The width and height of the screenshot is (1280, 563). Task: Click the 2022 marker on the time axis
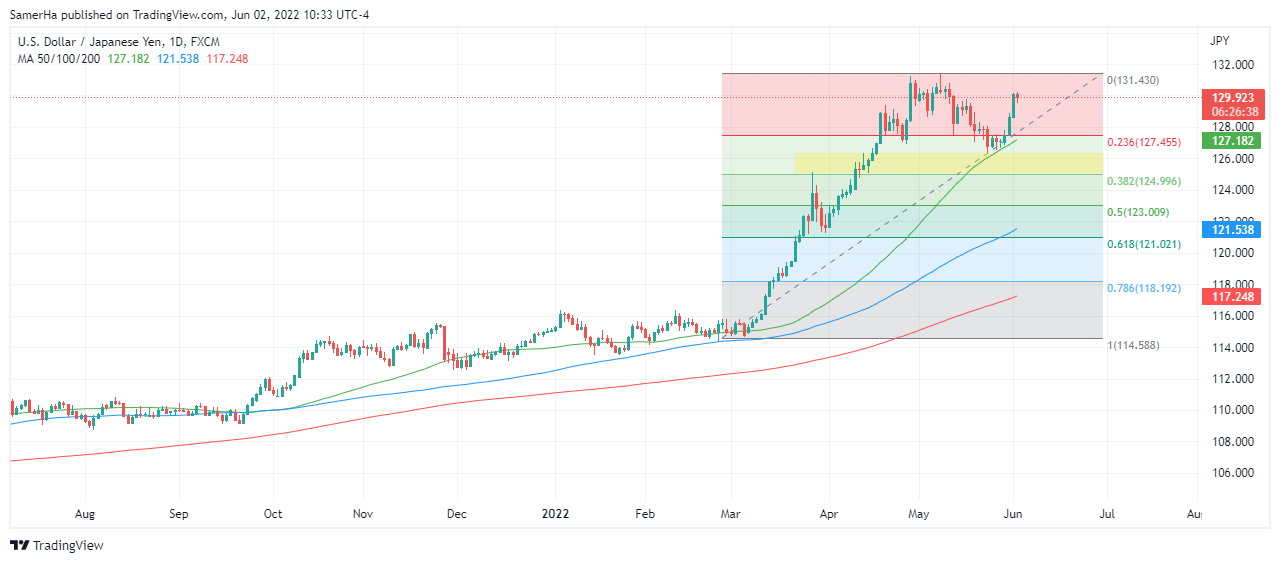coord(557,514)
